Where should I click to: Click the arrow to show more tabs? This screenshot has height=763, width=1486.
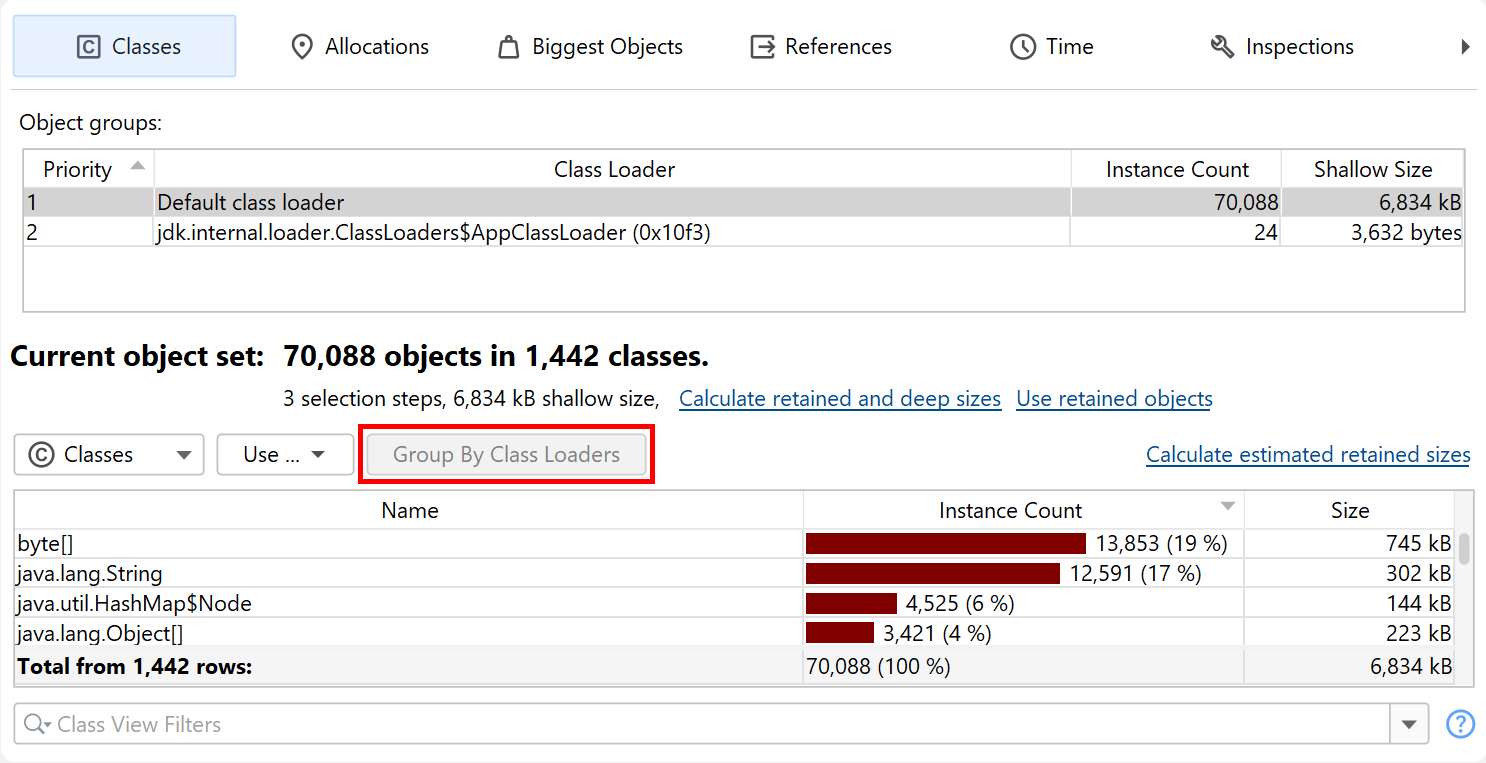coord(1465,47)
